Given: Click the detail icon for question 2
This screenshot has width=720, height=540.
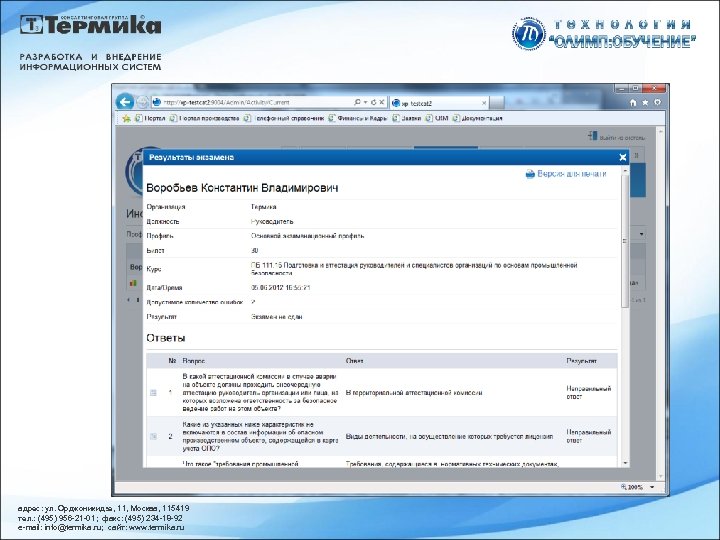Looking at the screenshot, I should 153,437.
